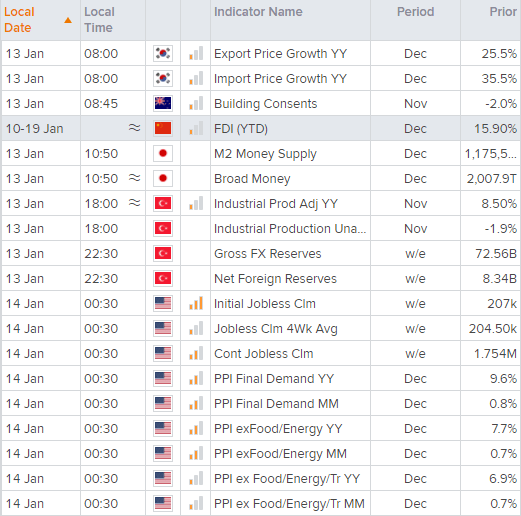
Task: Click New Zealand flag on Building Consents row
Action: click(x=163, y=103)
